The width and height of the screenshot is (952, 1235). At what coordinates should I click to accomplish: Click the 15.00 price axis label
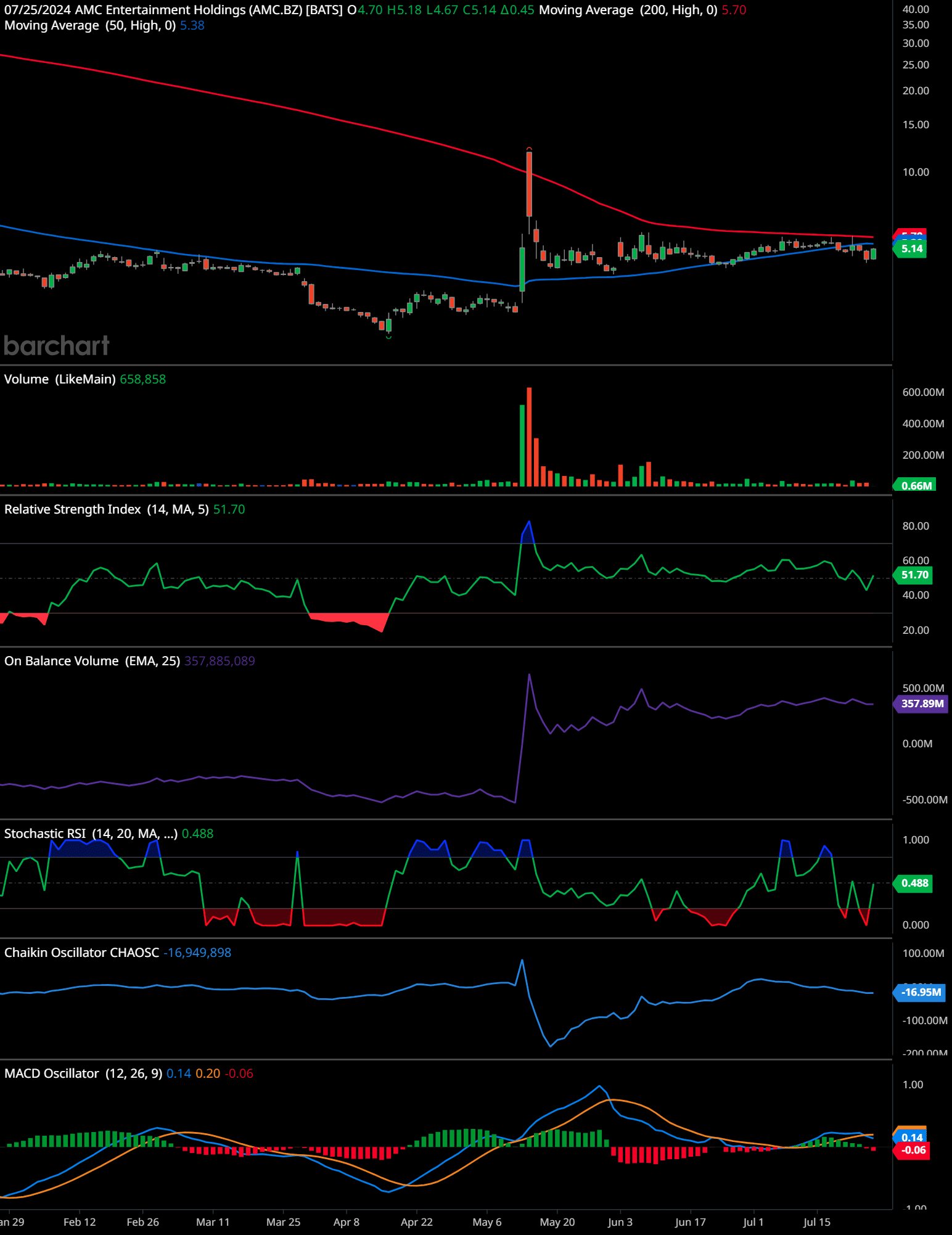916,125
